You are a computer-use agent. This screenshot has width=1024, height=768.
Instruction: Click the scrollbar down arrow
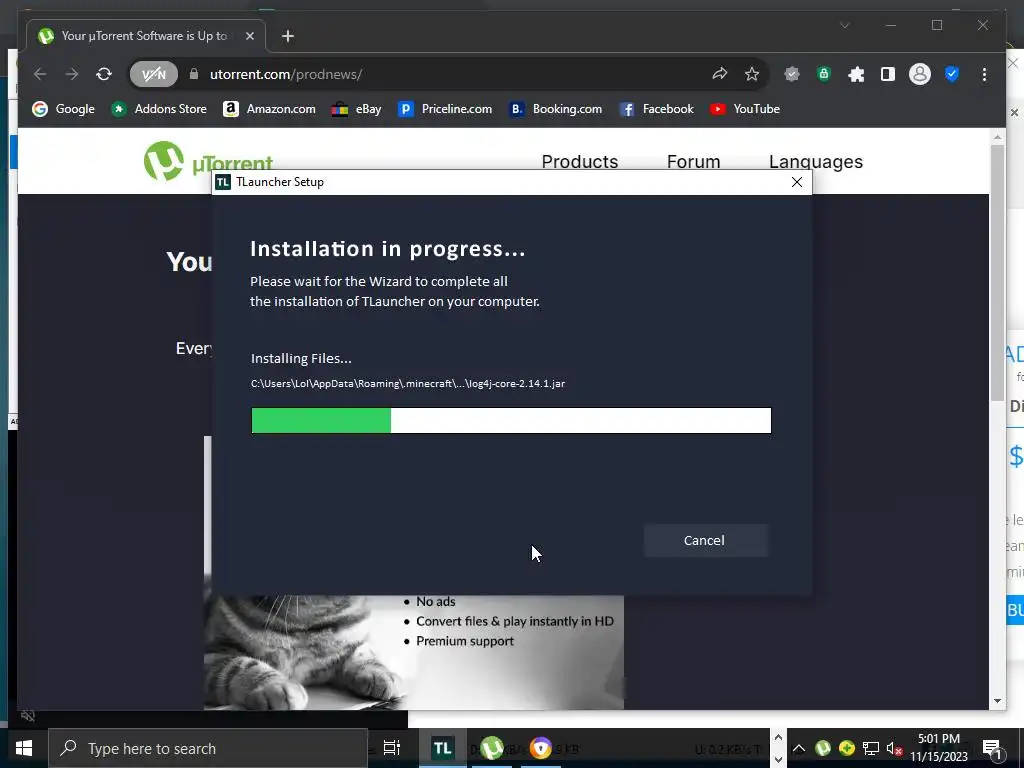(x=997, y=701)
